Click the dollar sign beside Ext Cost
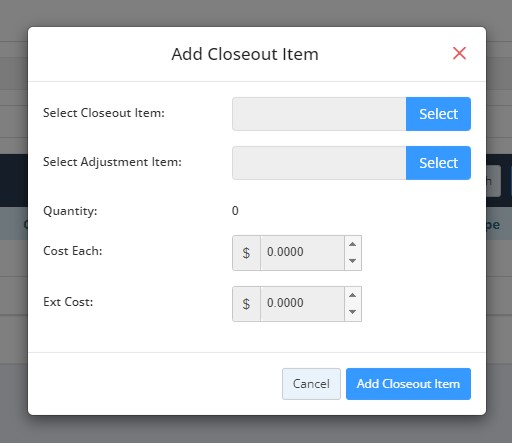The height and width of the screenshot is (443, 512). [246, 304]
